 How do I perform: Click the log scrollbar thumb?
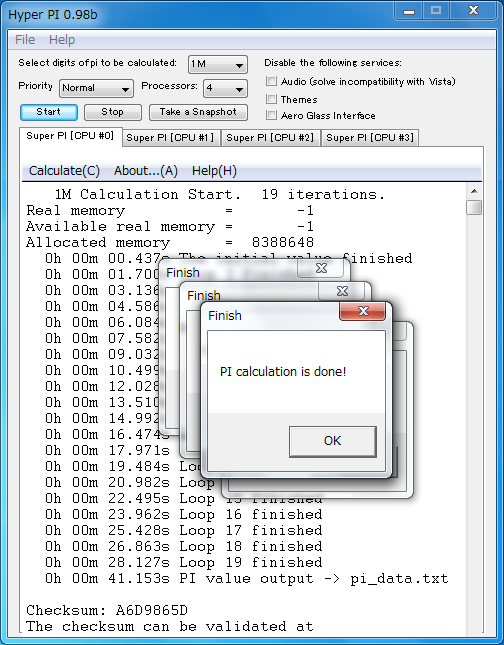(474, 207)
